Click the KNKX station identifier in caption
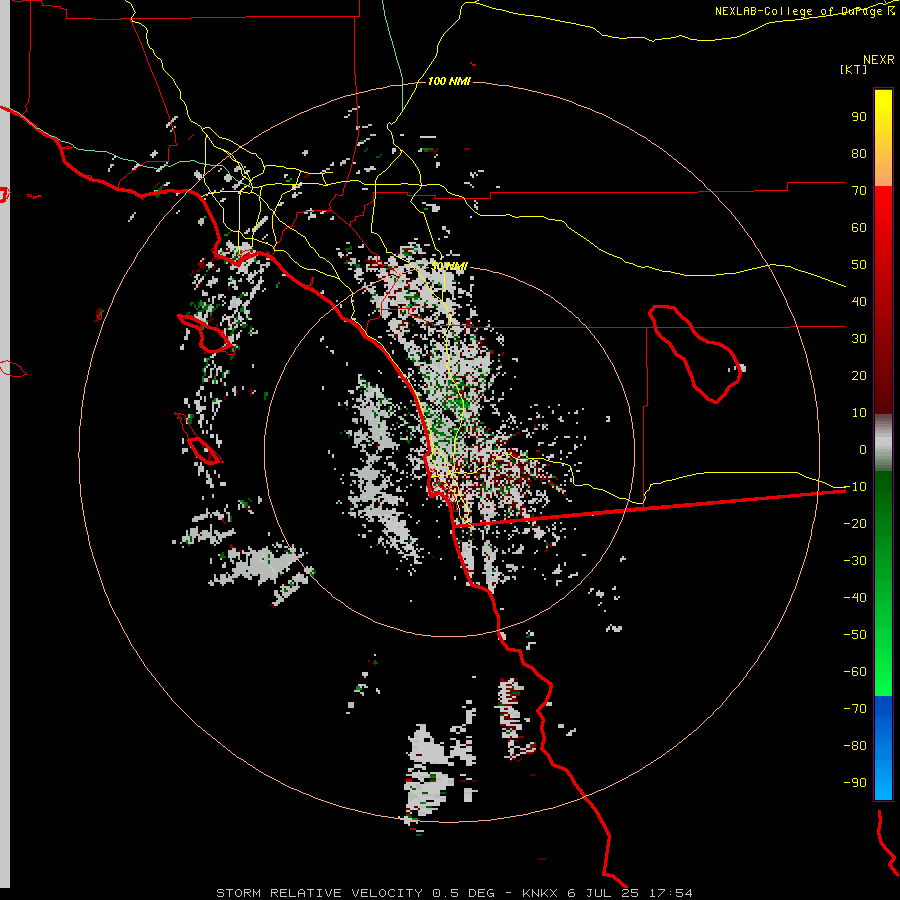 (x=540, y=893)
